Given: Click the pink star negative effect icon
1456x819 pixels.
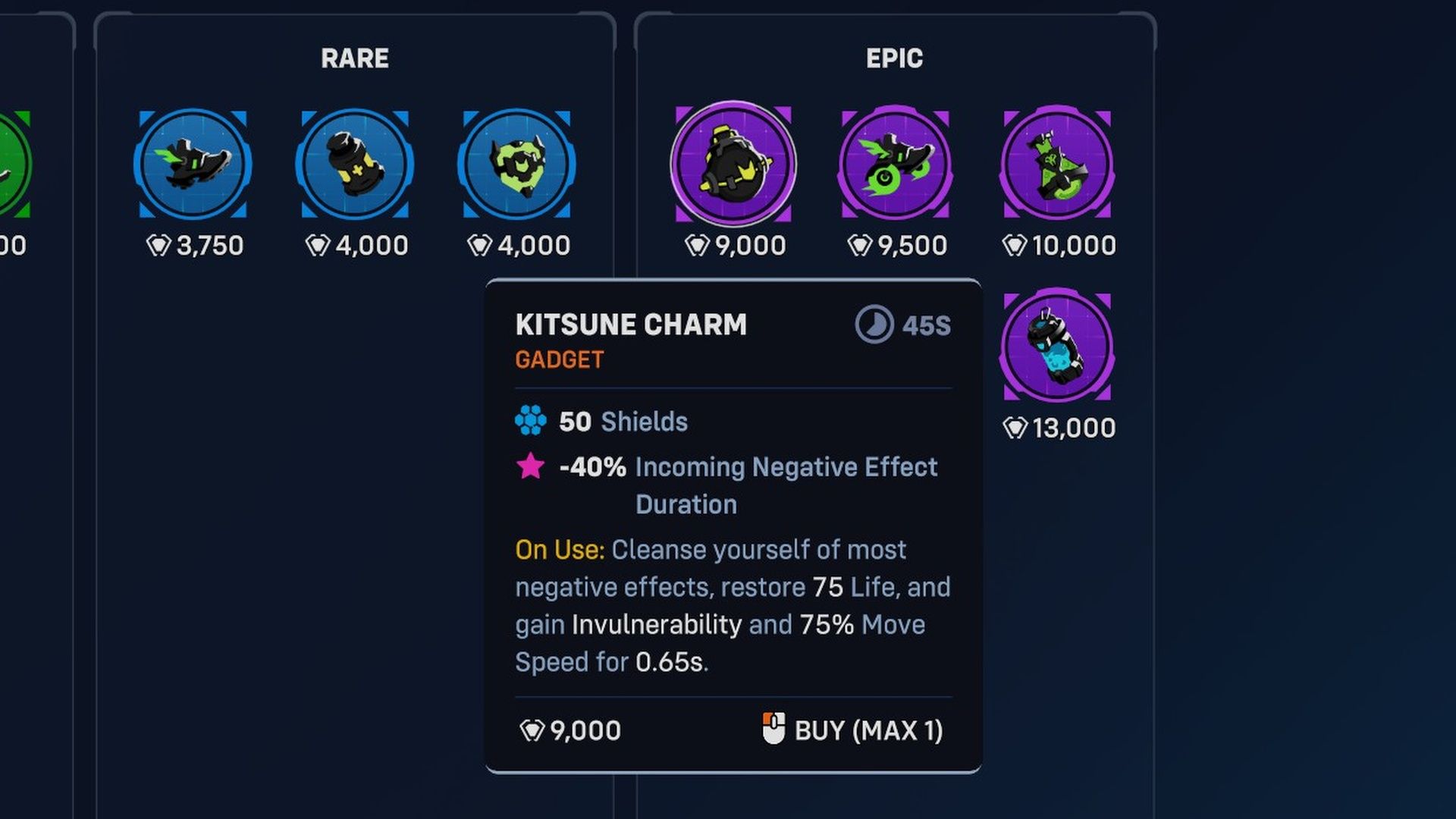Looking at the screenshot, I should point(530,466).
